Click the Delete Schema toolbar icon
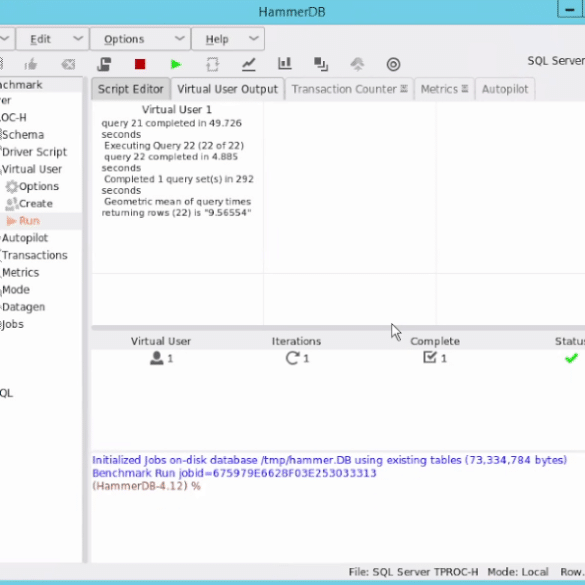Viewport: 585px width, 585px height. [68, 65]
